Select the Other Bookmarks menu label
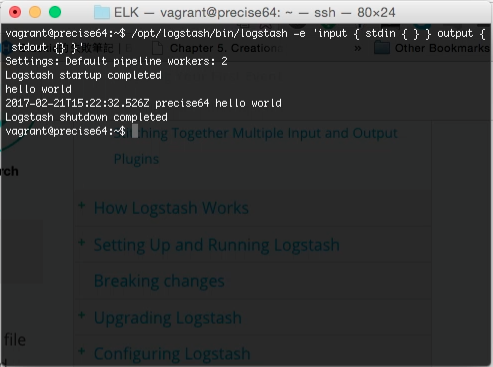The image size is (493, 367). [442, 48]
